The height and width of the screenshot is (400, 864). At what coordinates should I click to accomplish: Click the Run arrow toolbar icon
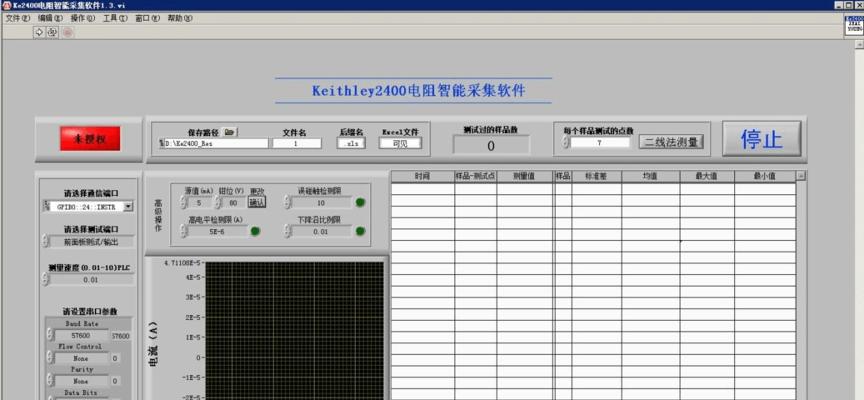[39, 33]
